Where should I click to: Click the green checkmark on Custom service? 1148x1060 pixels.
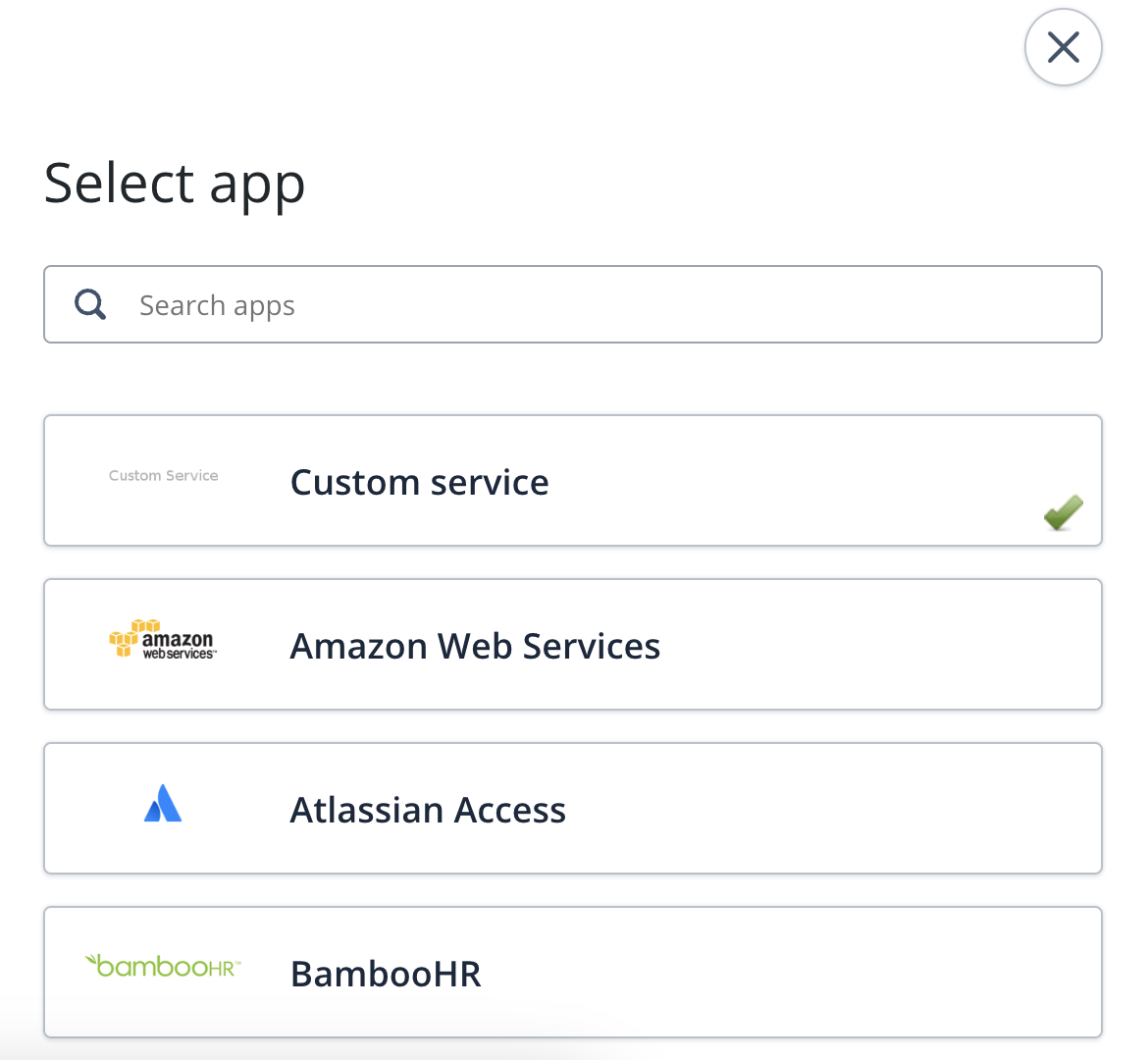click(x=1063, y=511)
